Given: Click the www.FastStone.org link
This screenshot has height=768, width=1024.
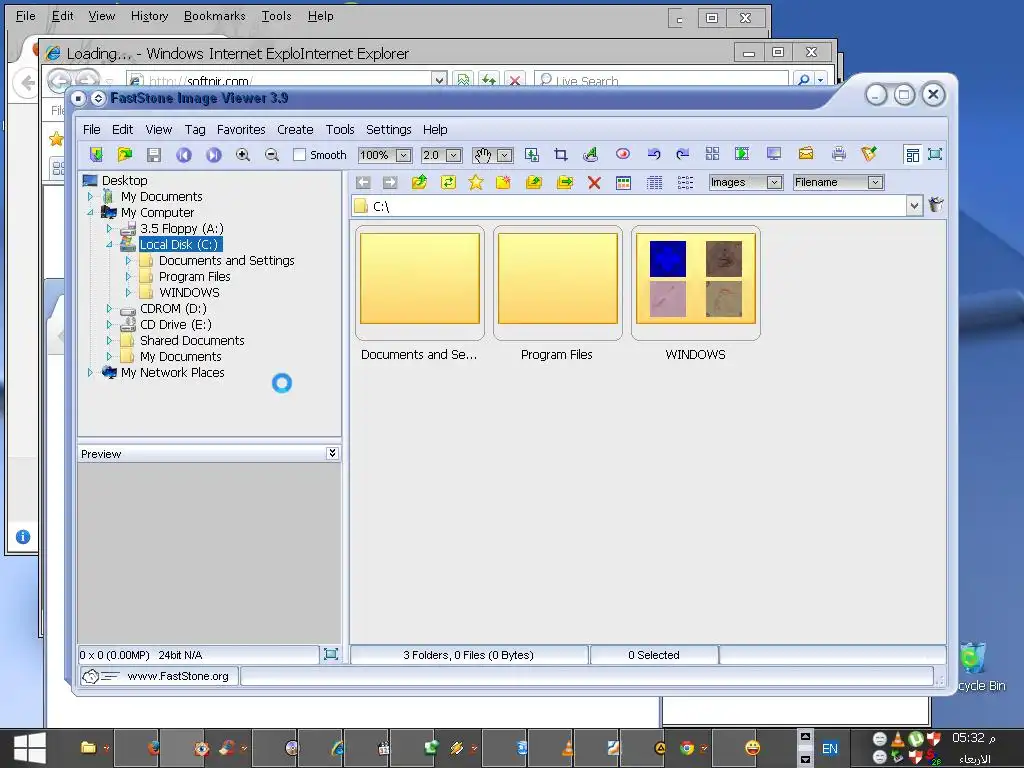Looking at the screenshot, I should [x=178, y=676].
